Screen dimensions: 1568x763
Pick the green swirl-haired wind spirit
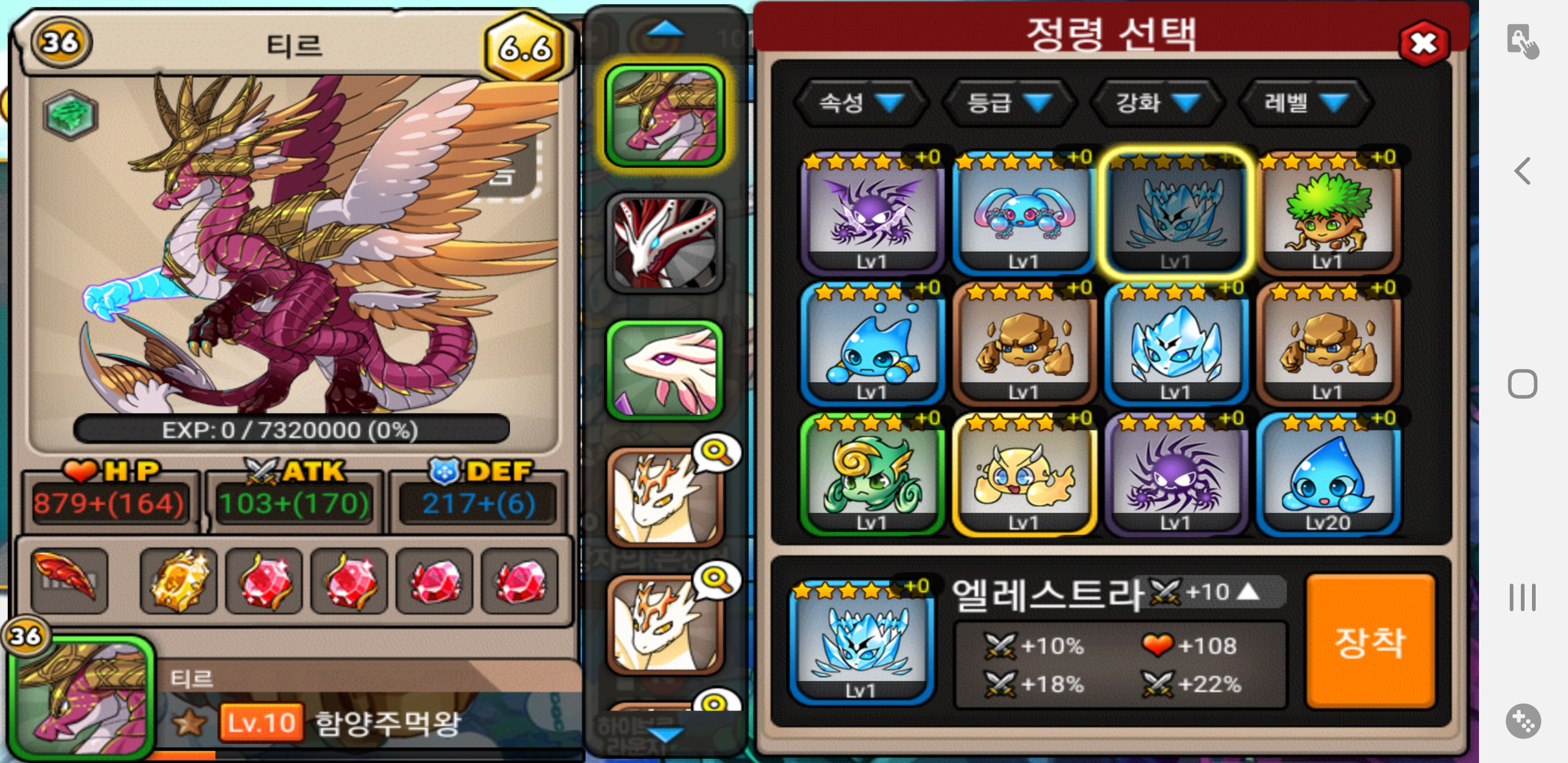871,474
